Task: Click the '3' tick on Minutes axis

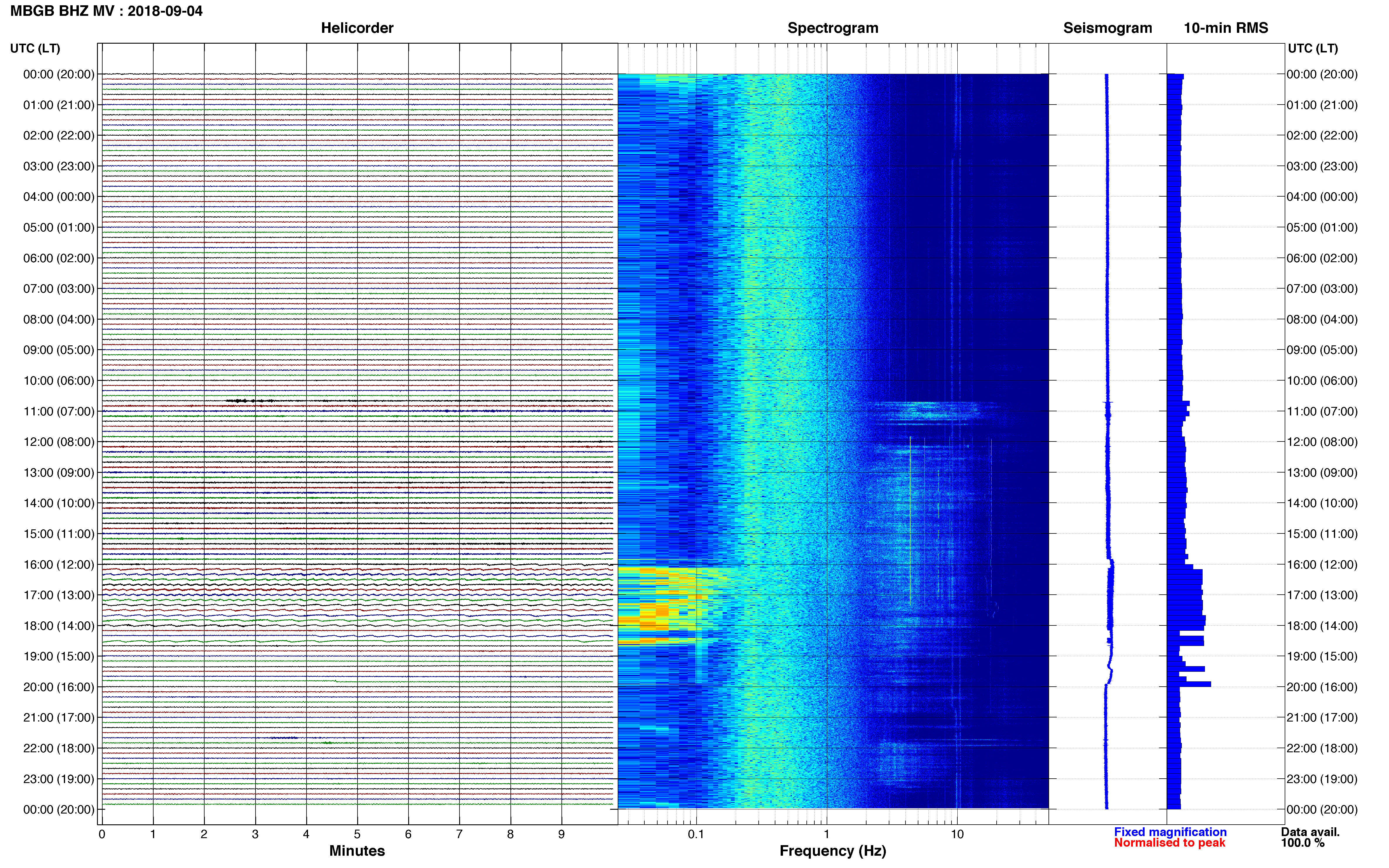Action: (255, 834)
